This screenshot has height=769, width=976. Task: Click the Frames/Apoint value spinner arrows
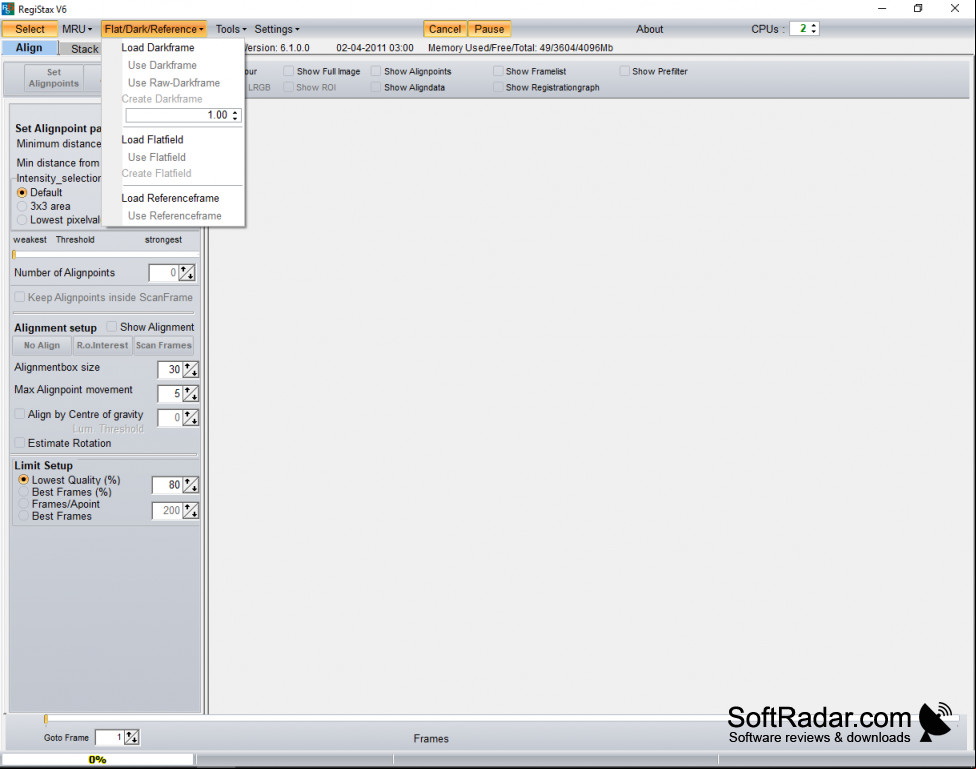(x=190, y=511)
